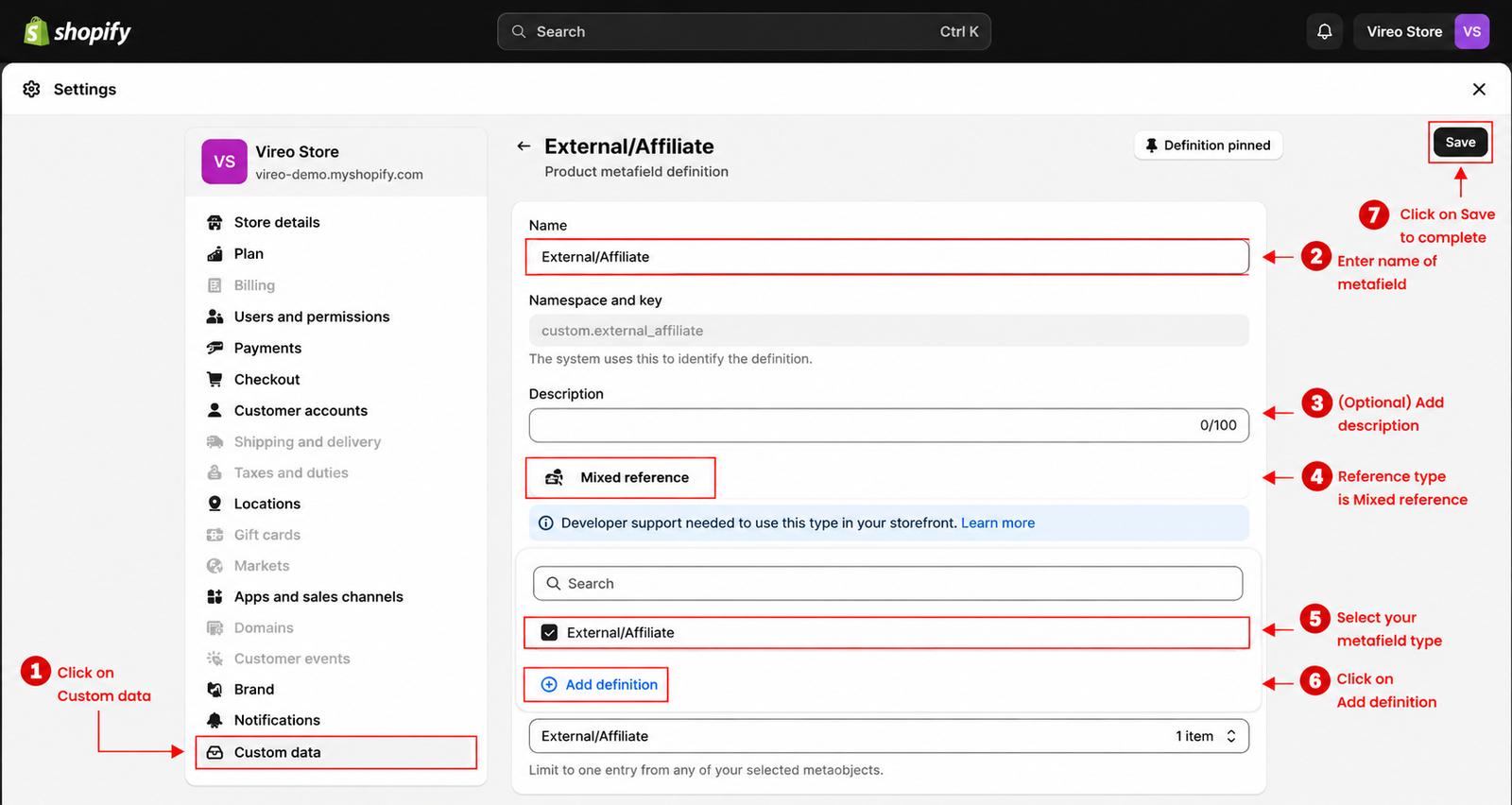Click the Checkout cart icon
This screenshot has width=1512, height=805.
point(215,379)
